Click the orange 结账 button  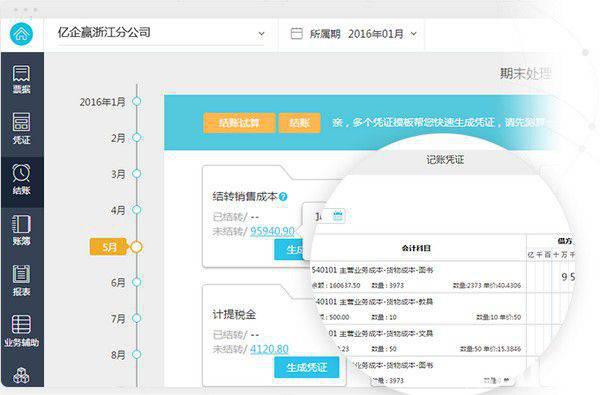(300, 123)
